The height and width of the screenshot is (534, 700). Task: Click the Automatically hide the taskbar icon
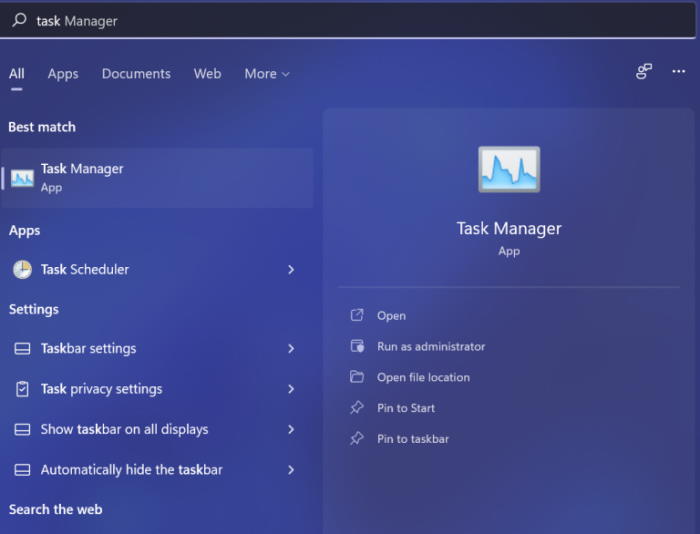click(22, 470)
